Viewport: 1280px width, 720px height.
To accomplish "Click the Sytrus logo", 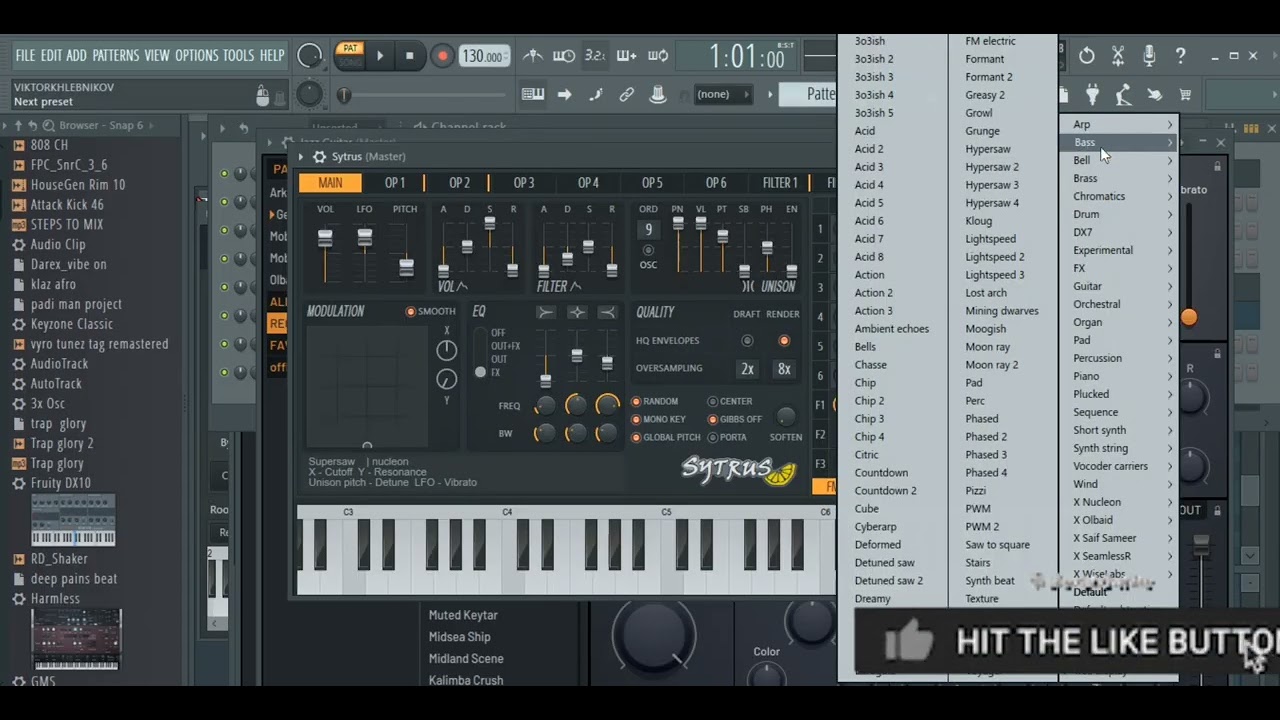I will (739, 469).
